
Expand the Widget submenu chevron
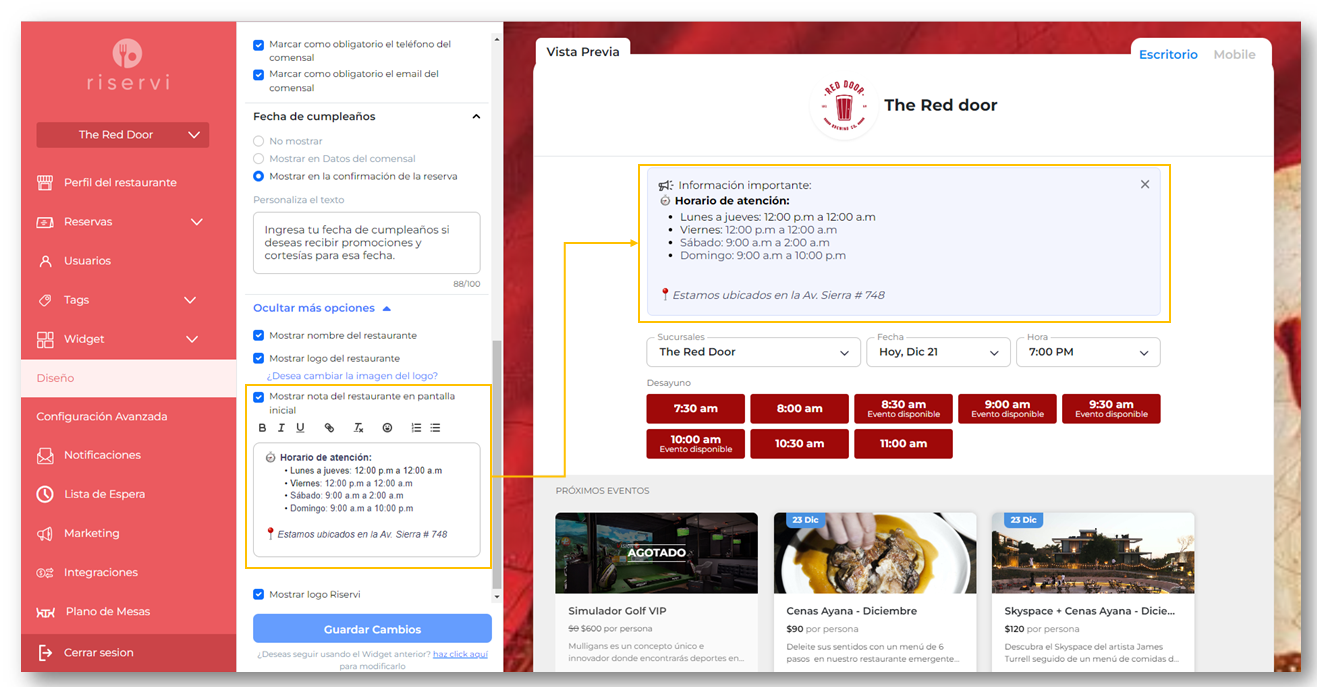[192, 339]
